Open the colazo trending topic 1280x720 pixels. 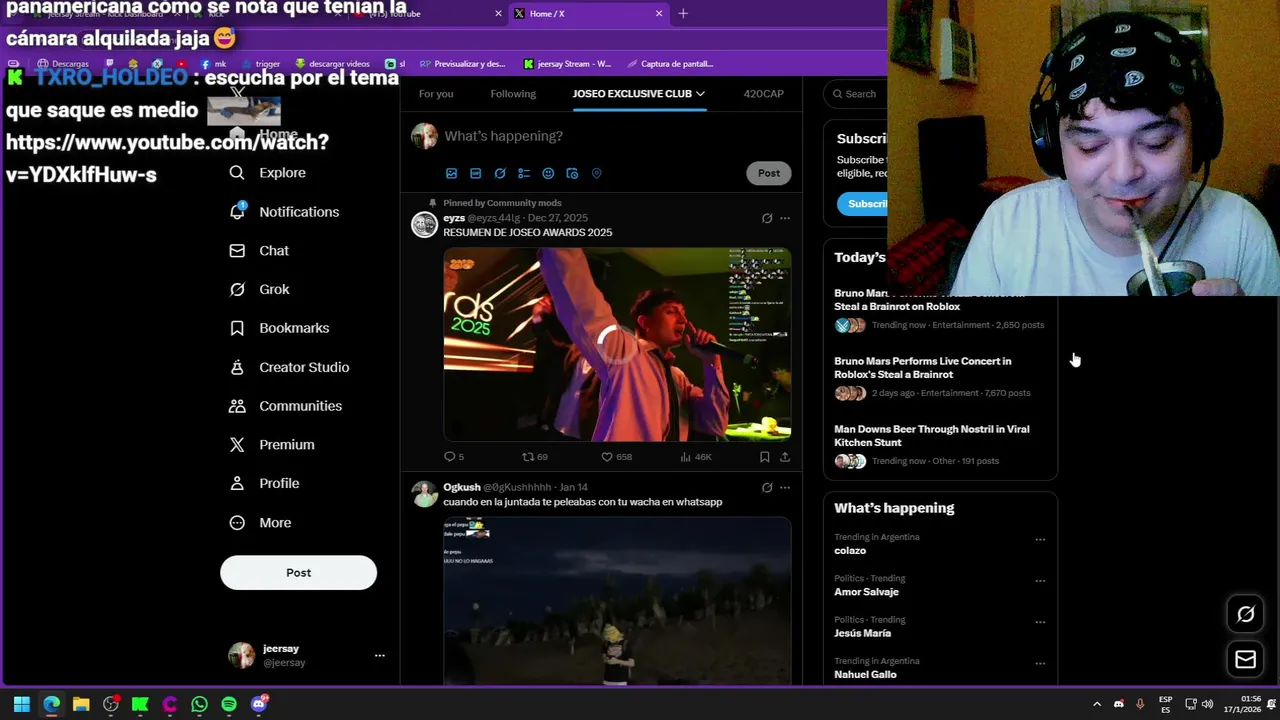[850, 551]
